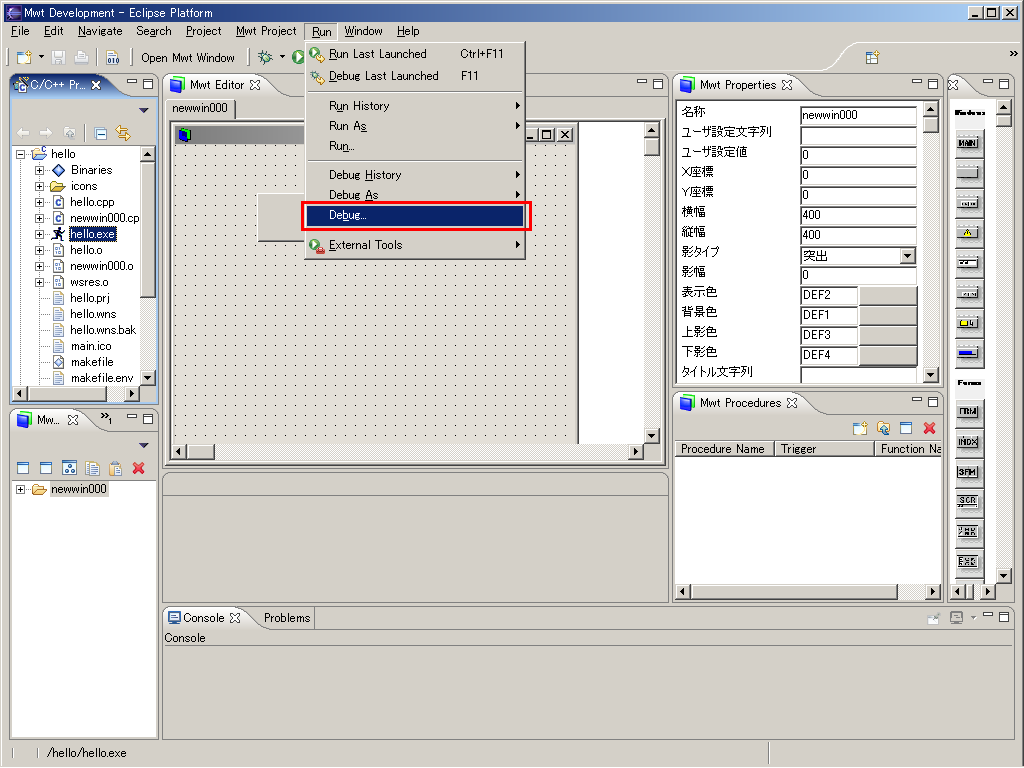Click the open console icon in Console view
The width and height of the screenshot is (1024, 768).
coord(956,617)
